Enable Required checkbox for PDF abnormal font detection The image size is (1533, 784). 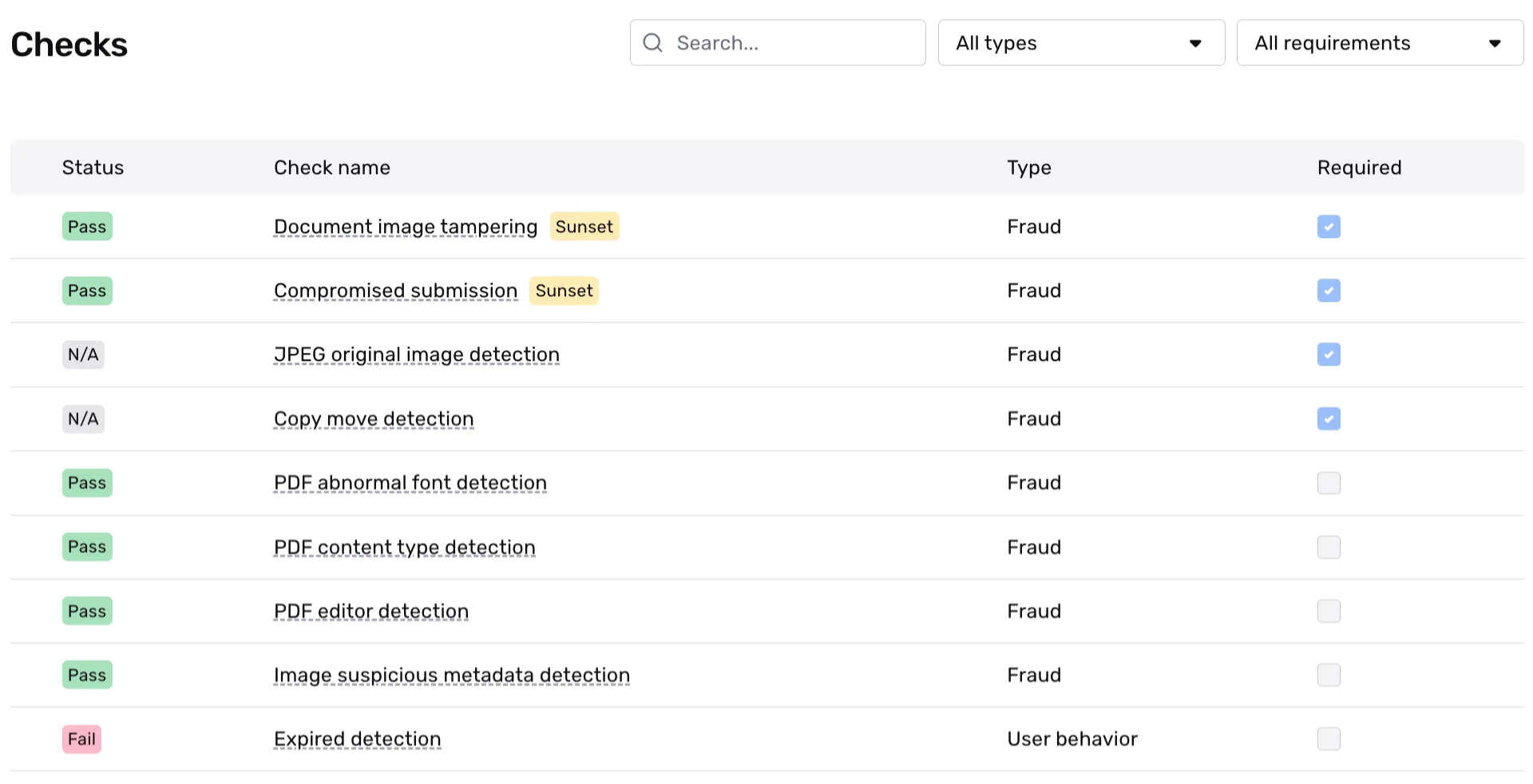point(1329,483)
